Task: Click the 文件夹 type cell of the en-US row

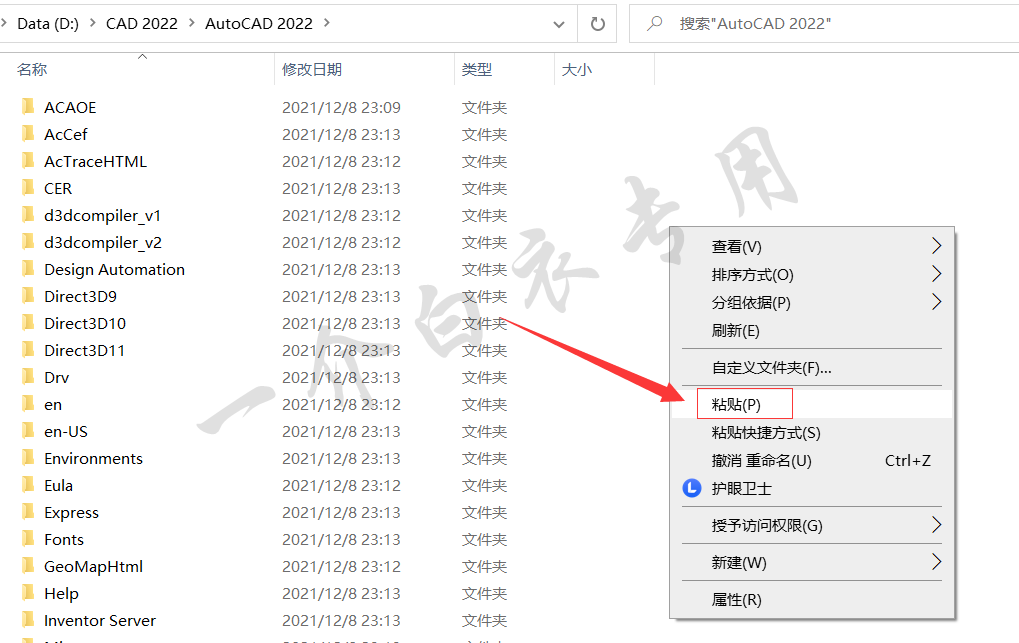Action: pos(484,432)
